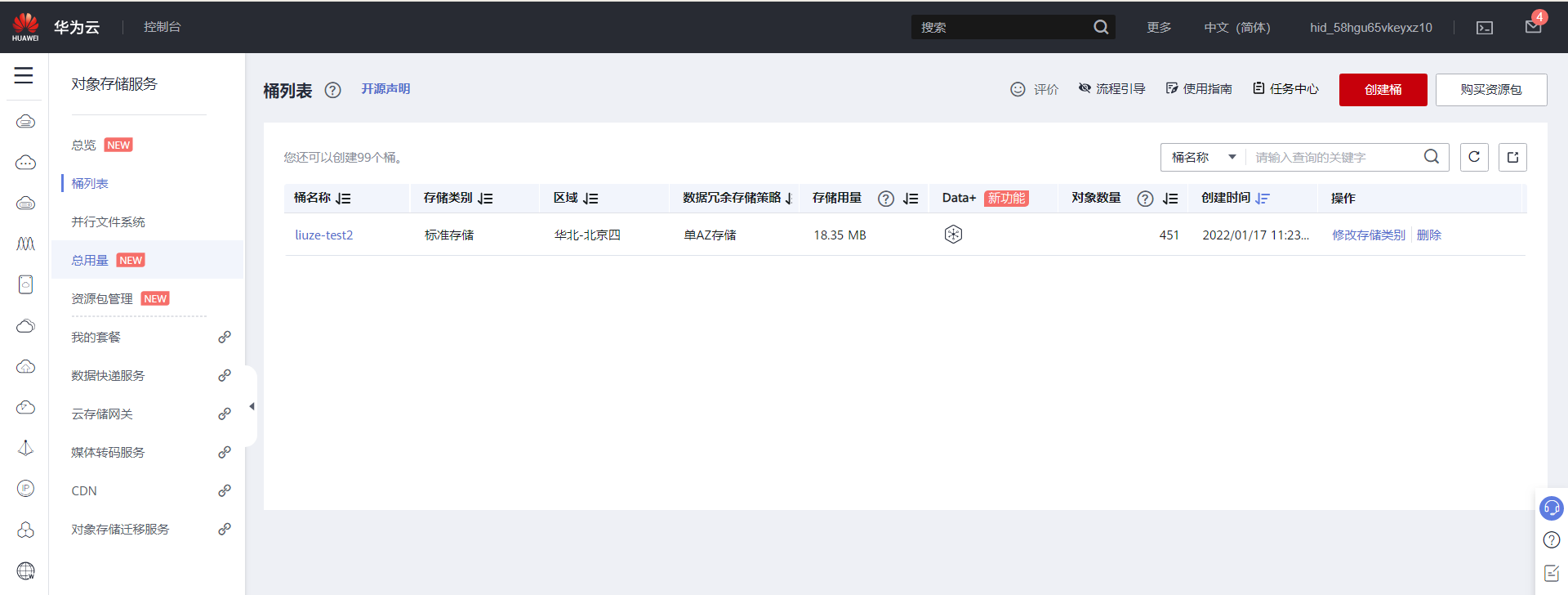Viewport: 1568px width, 595px height.
Task: Click the floating feedback edit icon
Action: (1552, 573)
